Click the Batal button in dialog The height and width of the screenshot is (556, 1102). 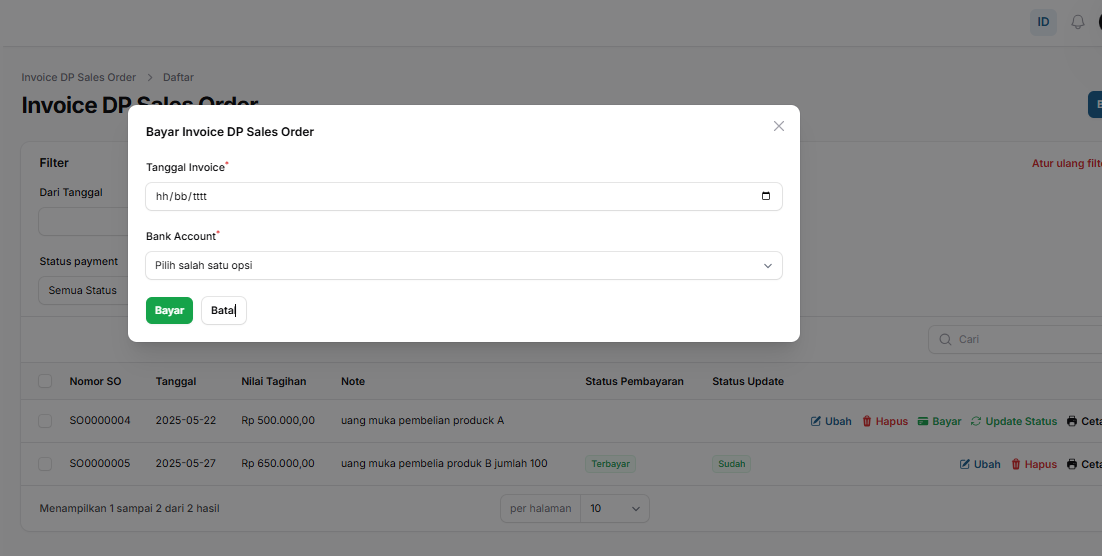tap(223, 310)
